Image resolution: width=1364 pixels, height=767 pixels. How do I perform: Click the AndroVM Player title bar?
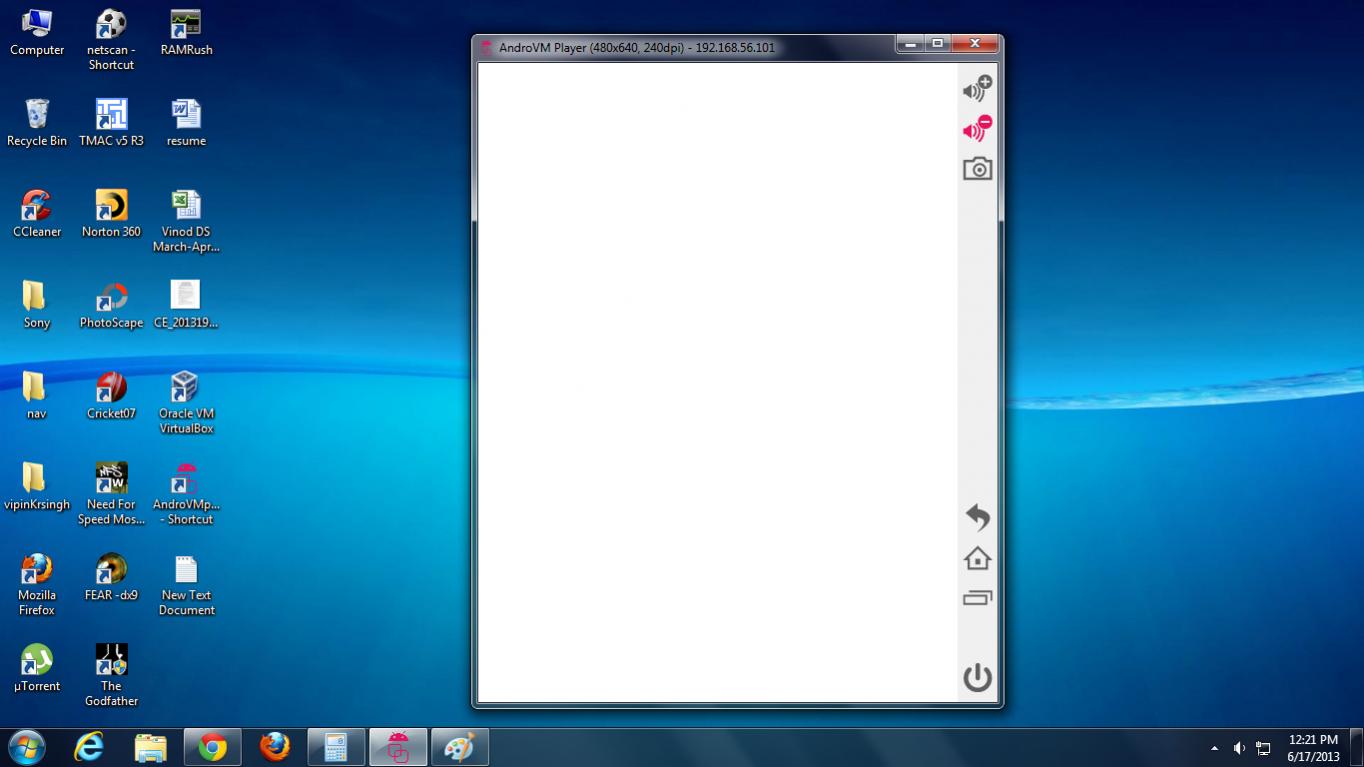coord(680,47)
